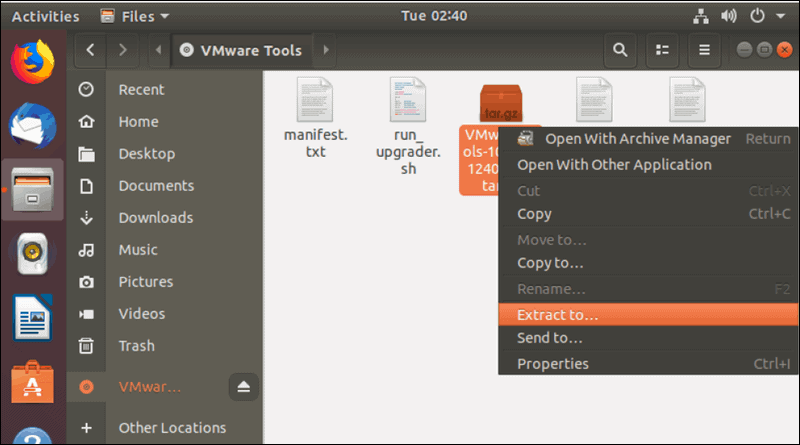
Task: Launch Firefox from the dock
Action: (x=33, y=62)
